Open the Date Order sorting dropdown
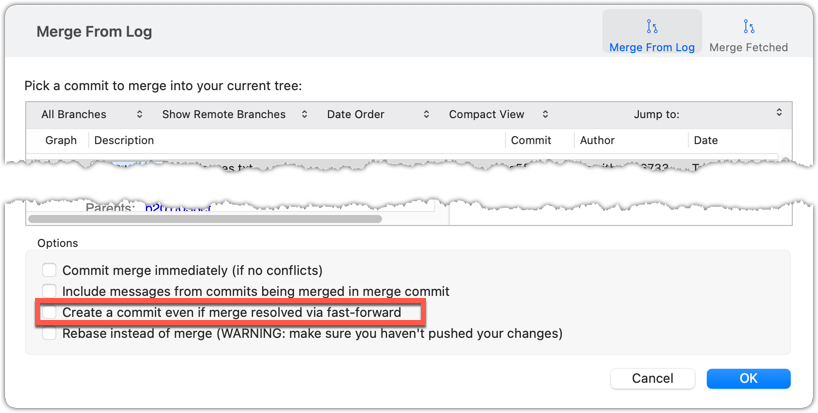Screen dimensions: 818x413 378,114
